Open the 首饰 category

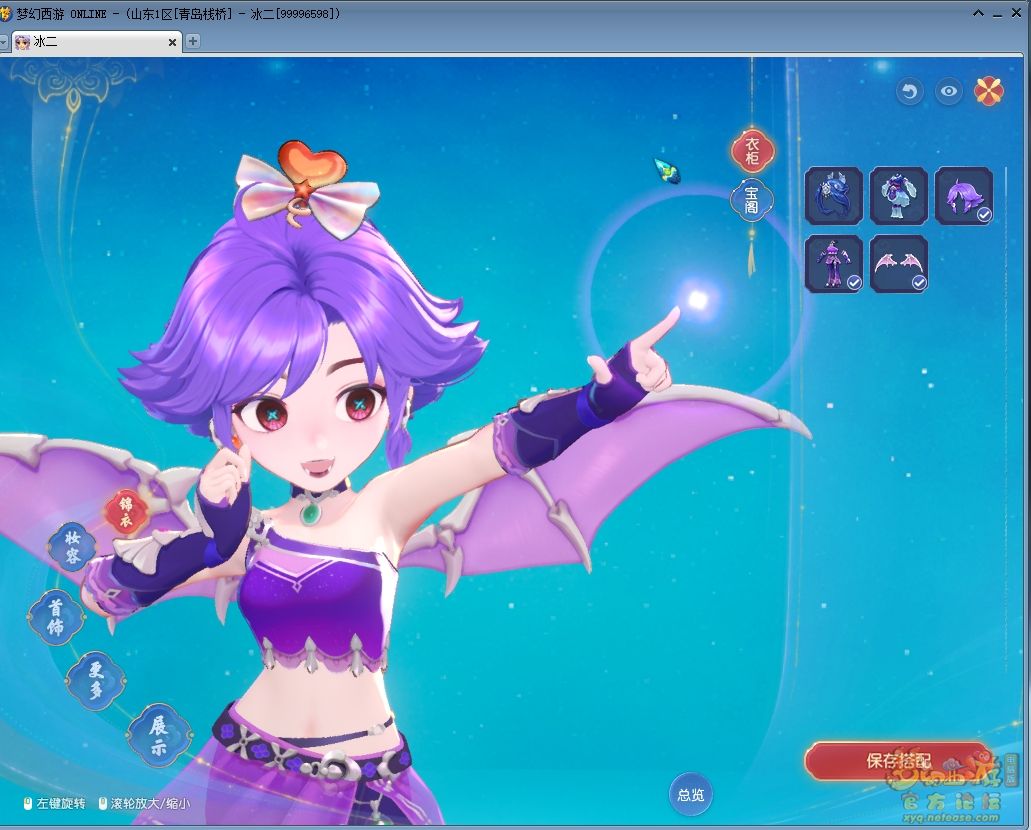56,617
